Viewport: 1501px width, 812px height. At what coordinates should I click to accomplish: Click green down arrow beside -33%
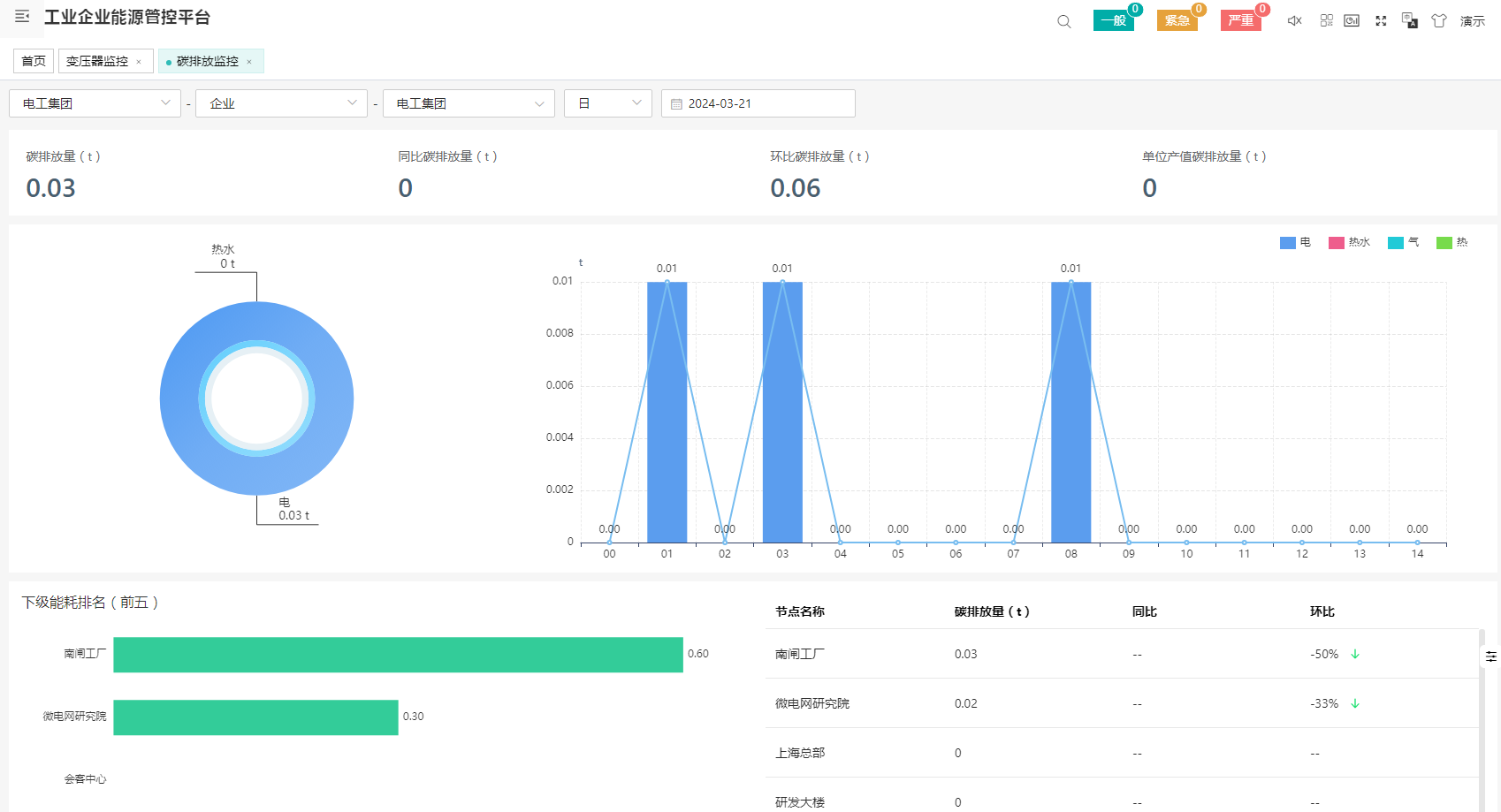(x=1355, y=703)
